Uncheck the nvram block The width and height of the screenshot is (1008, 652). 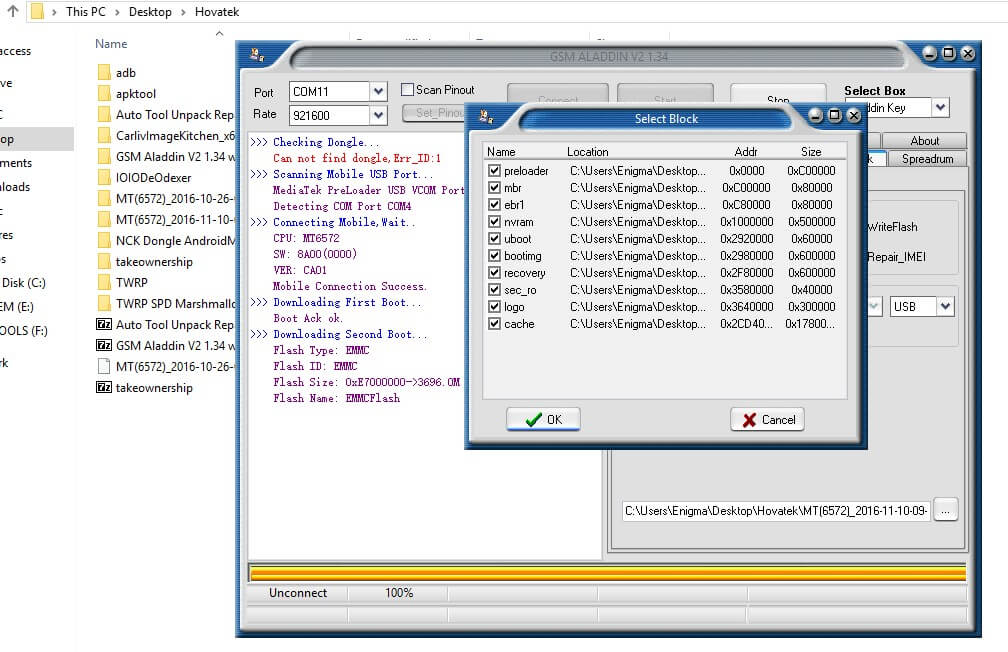(x=494, y=222)
